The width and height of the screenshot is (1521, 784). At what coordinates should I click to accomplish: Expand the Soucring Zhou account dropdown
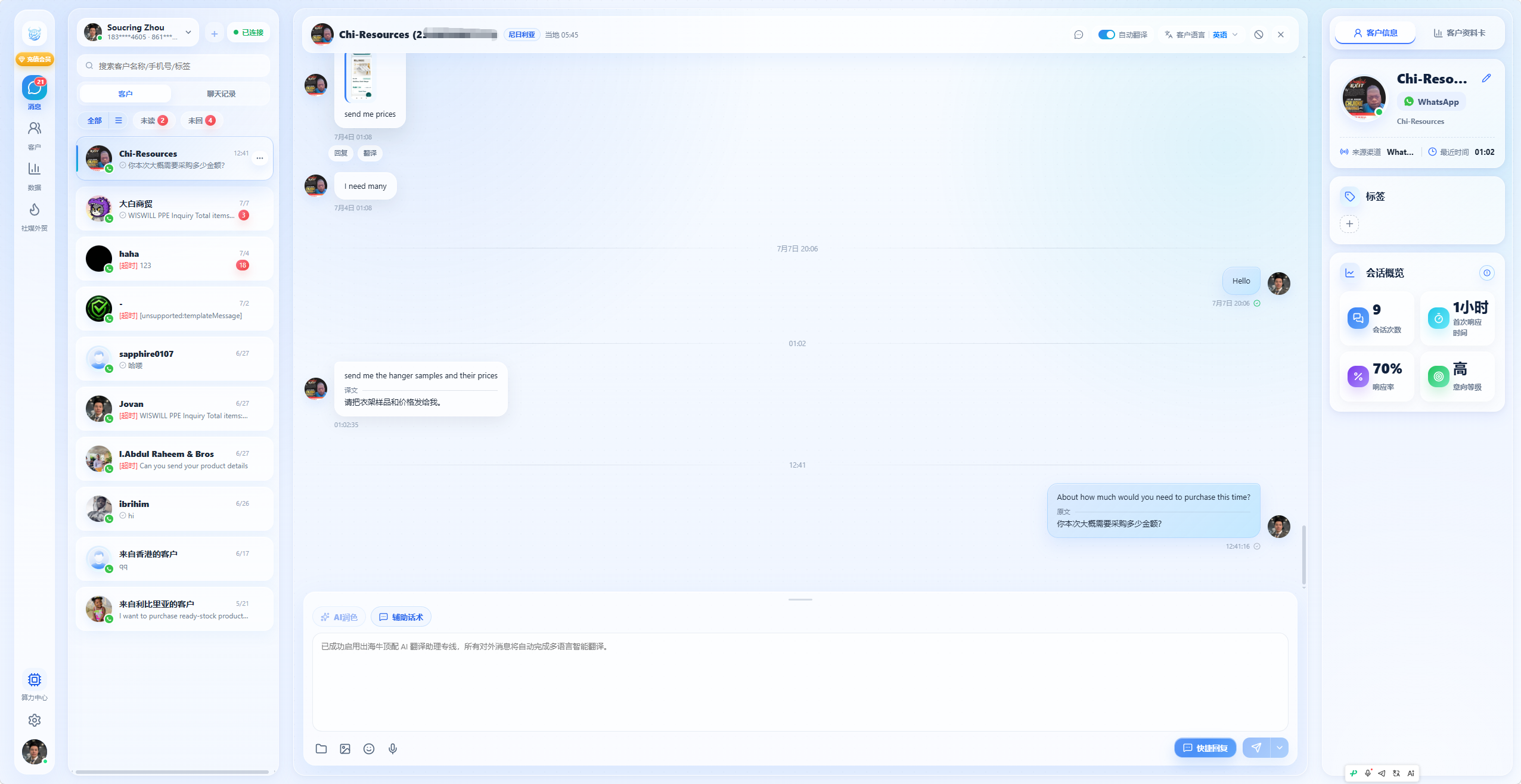188,32
